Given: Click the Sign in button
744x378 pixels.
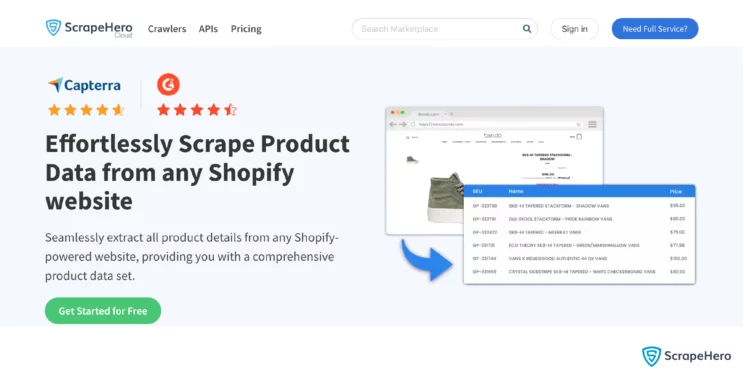Looking at the screenshot, I should point(574,29).
